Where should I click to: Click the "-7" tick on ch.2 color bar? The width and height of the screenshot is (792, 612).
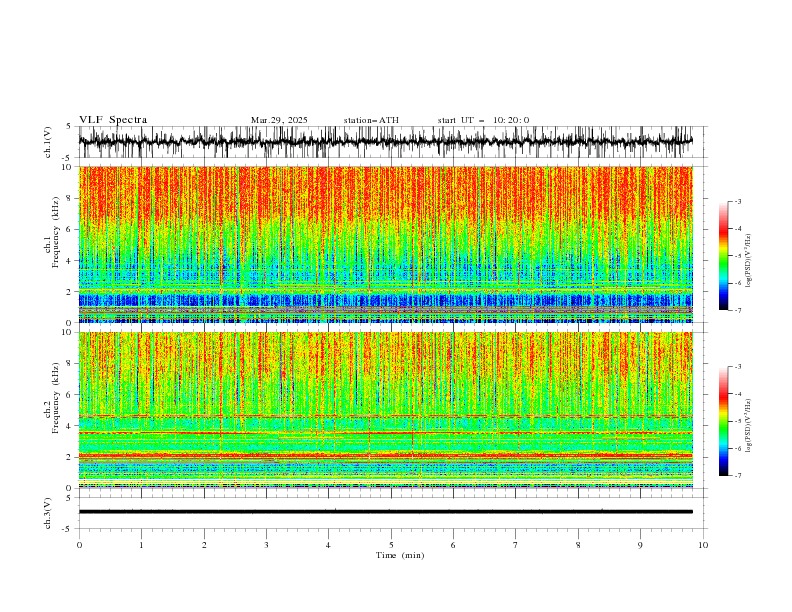[737, 475]
